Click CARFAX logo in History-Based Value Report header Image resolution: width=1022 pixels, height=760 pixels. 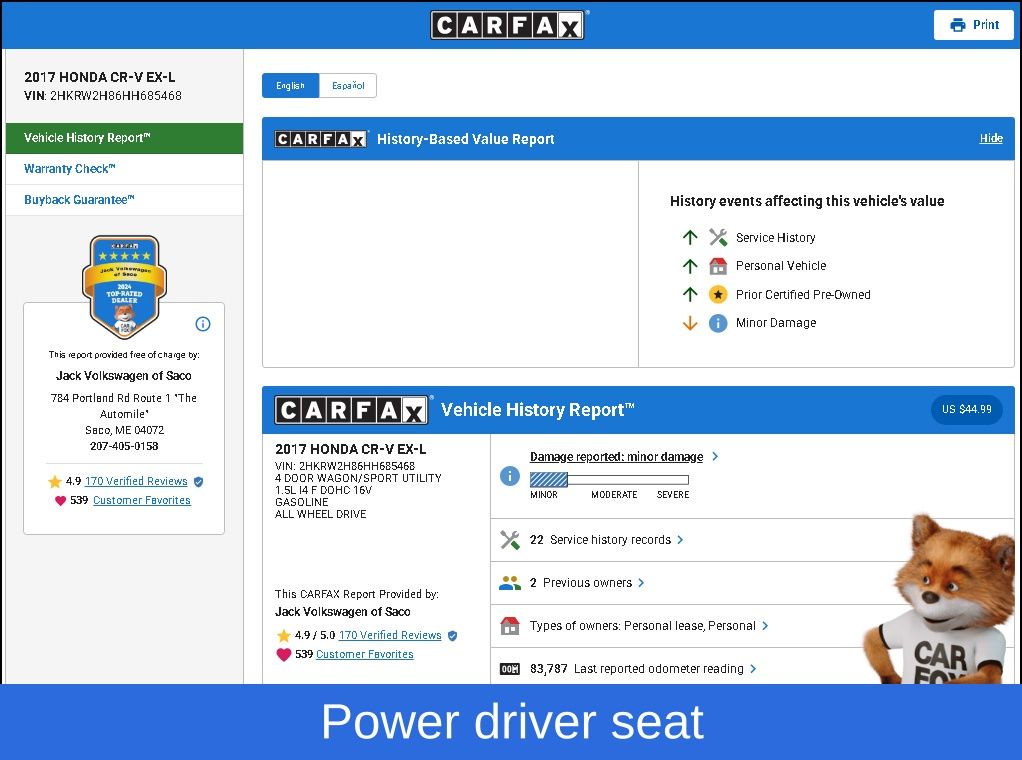[321, 139]
